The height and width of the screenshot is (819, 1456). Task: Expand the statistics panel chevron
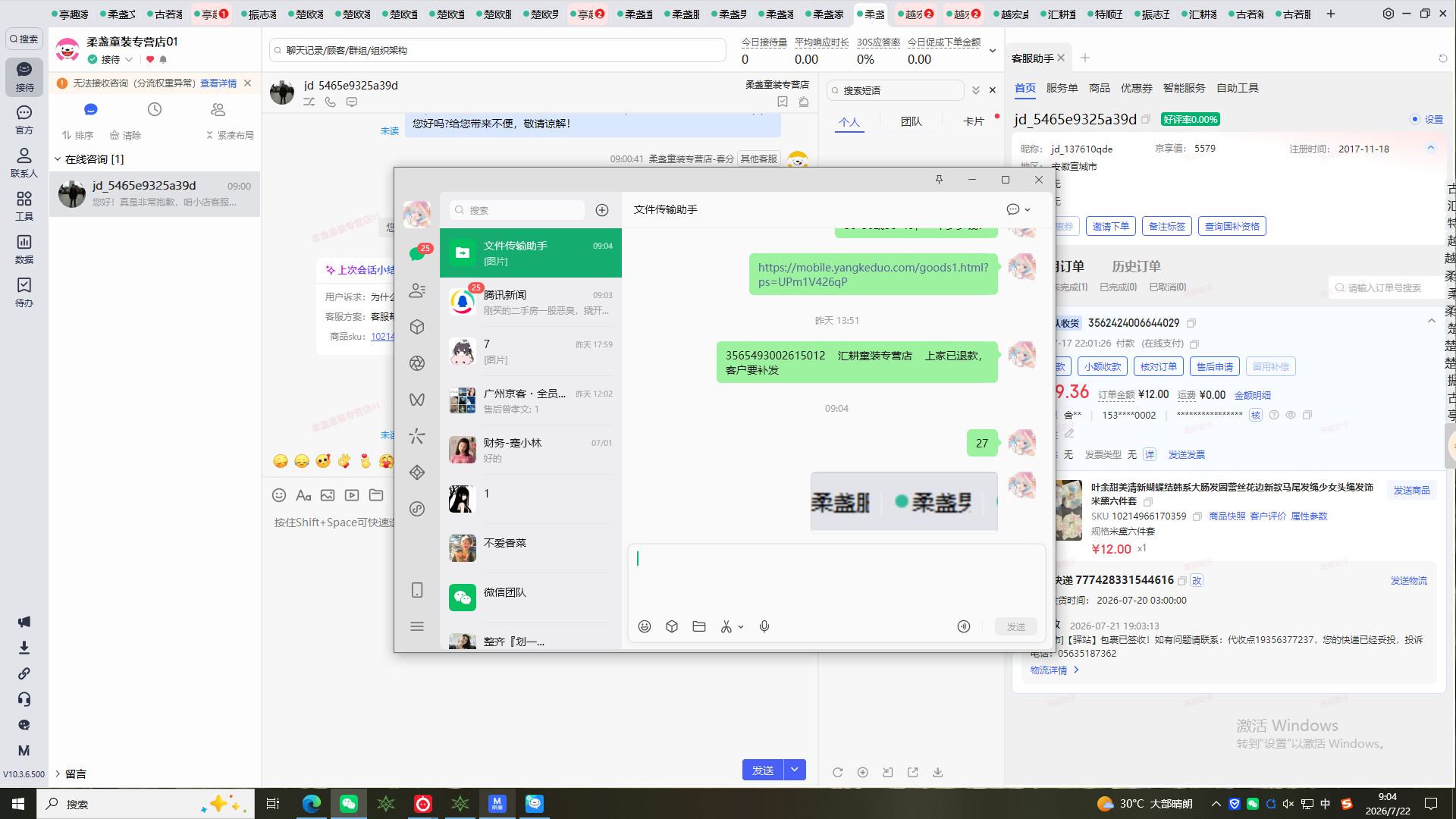[993, 51]
